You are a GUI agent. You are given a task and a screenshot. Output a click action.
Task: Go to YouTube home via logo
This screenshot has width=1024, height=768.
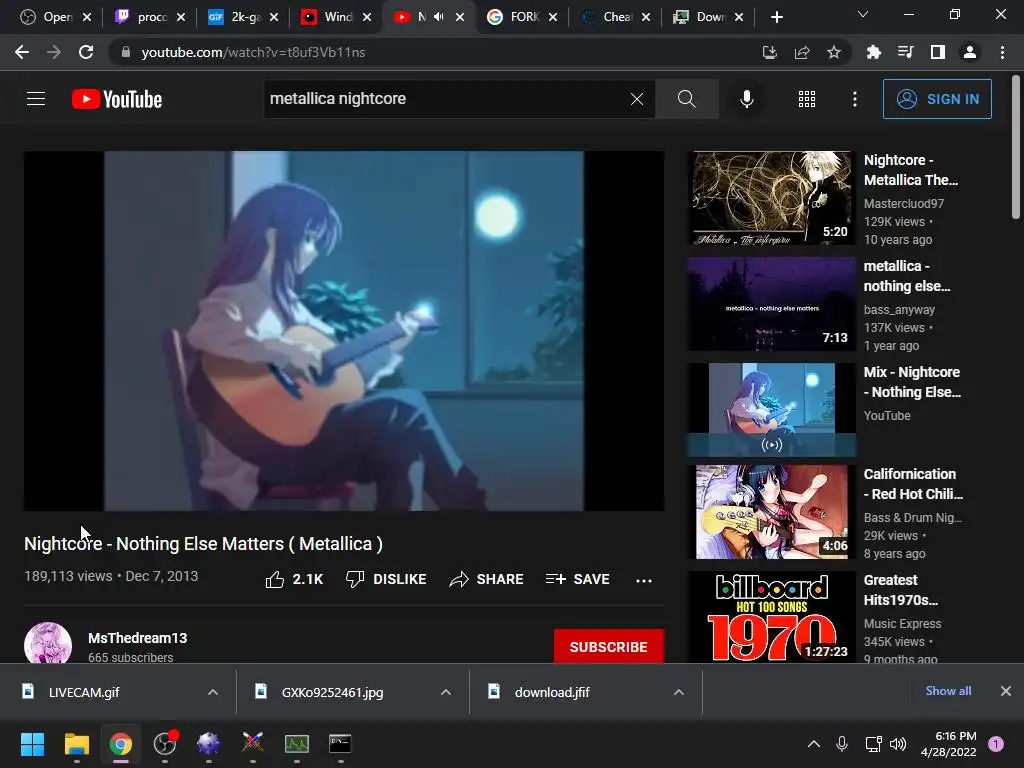click(117, 99)
